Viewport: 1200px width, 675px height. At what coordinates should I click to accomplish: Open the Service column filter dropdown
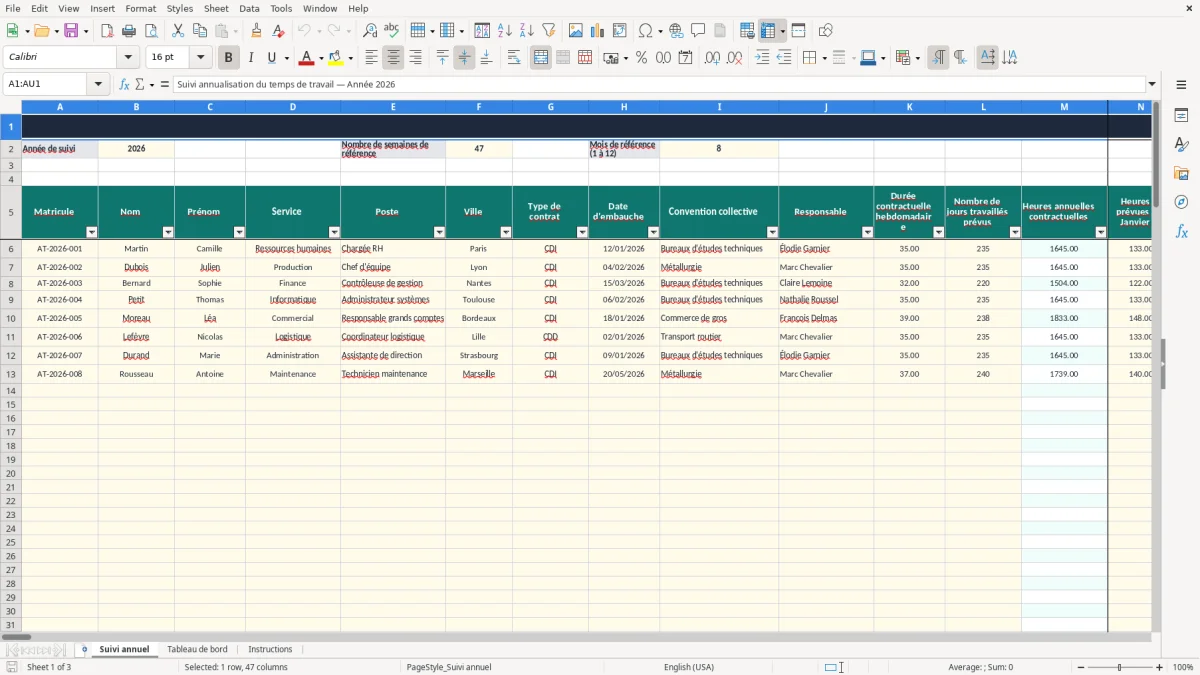coord(334,233)
